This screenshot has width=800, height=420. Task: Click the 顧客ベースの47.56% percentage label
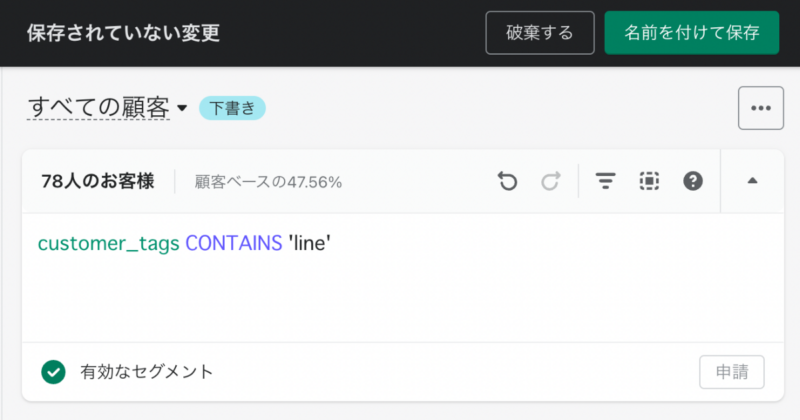point(268,182)
